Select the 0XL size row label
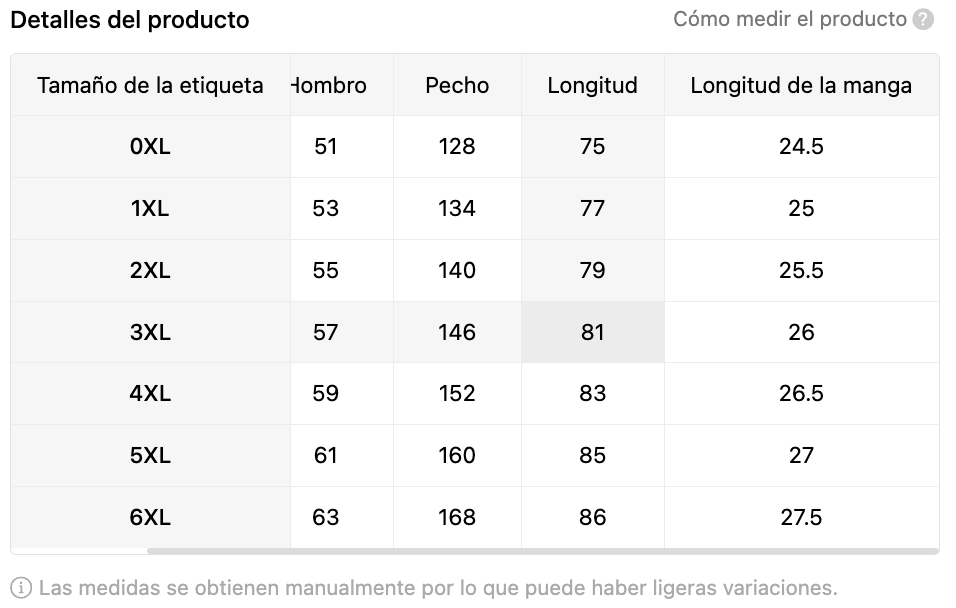 point(150,146)
